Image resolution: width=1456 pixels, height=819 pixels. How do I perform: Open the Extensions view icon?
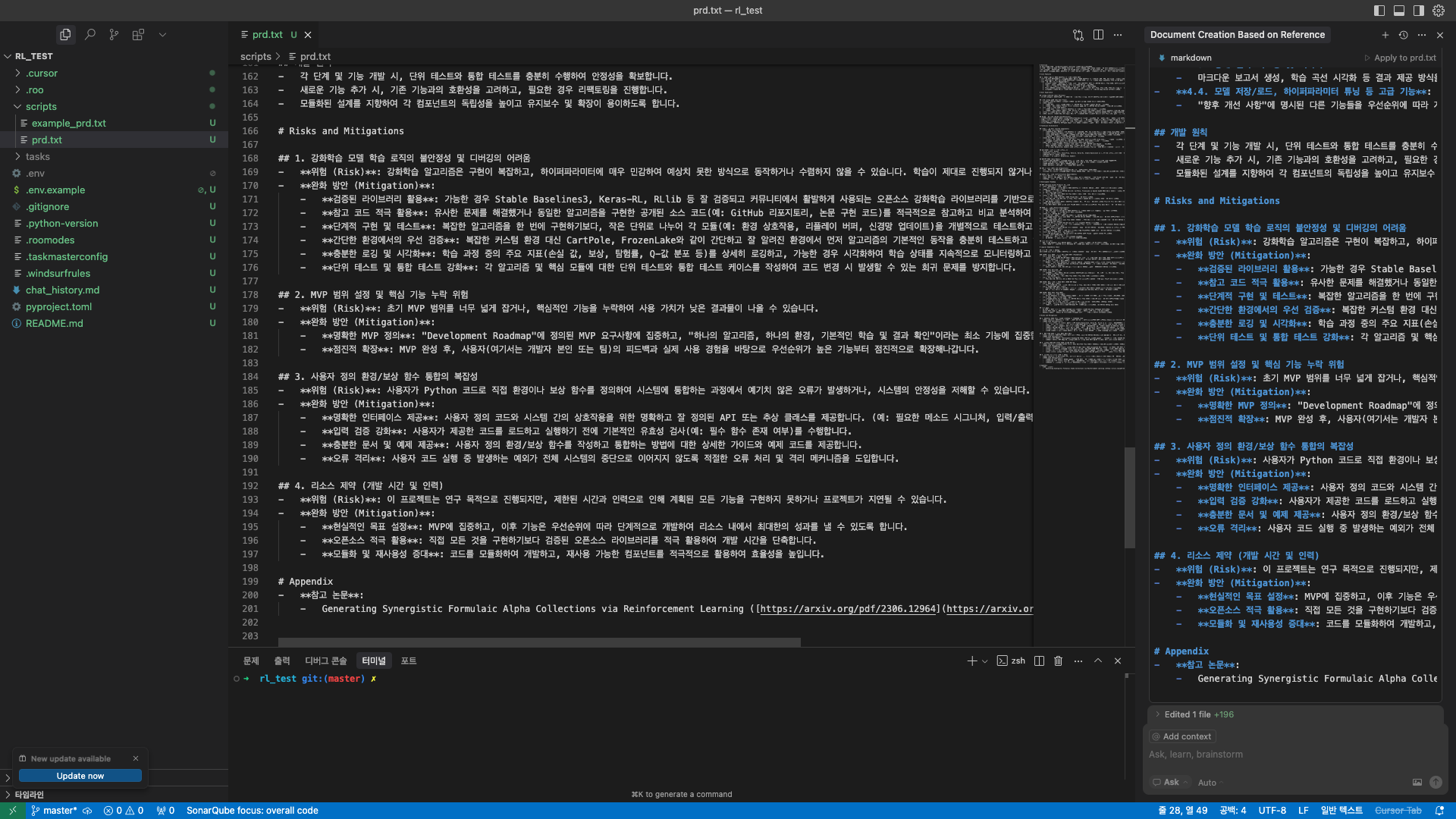pos(138,35)
